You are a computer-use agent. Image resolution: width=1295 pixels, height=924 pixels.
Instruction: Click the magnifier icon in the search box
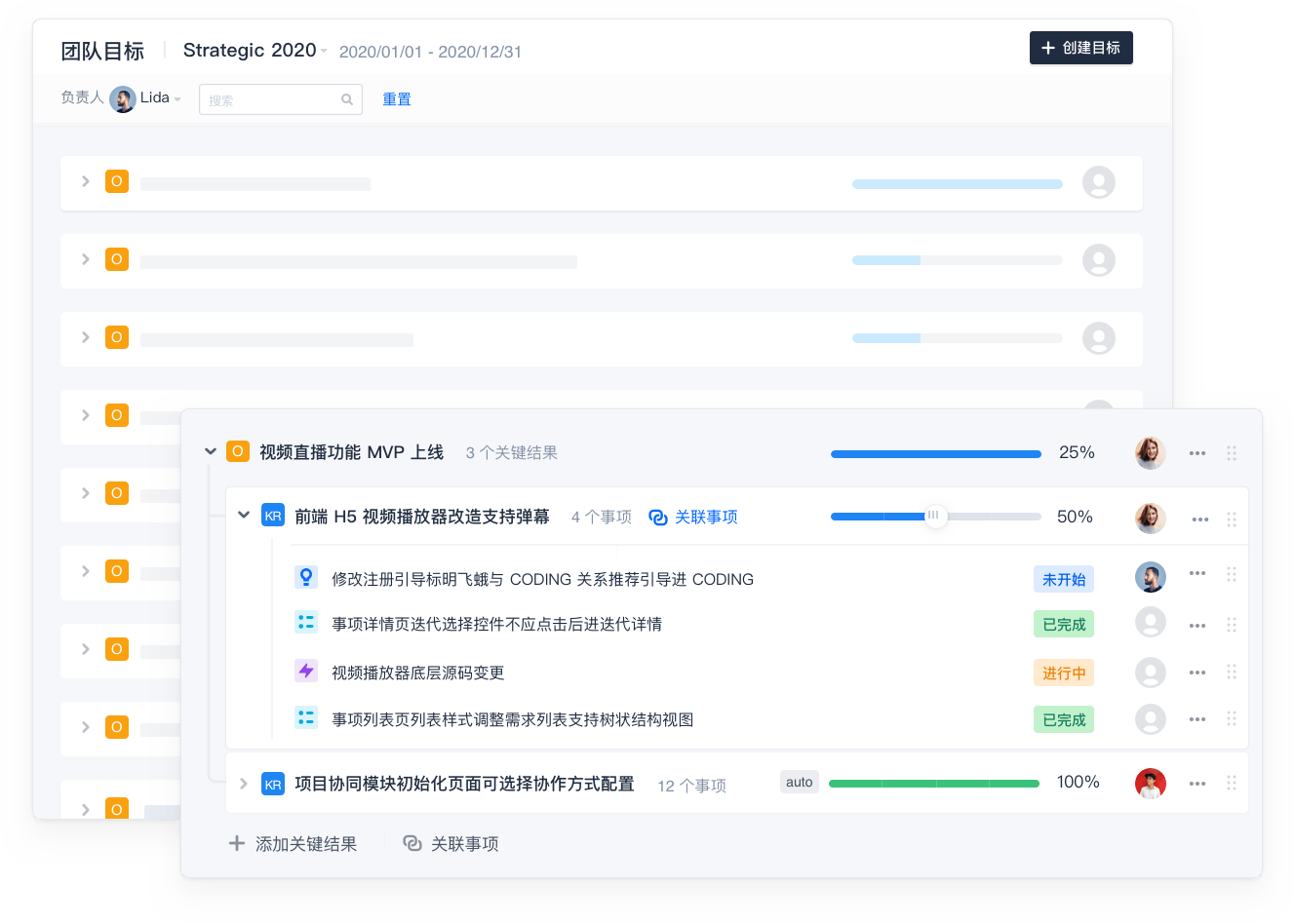tap(347, 99)
